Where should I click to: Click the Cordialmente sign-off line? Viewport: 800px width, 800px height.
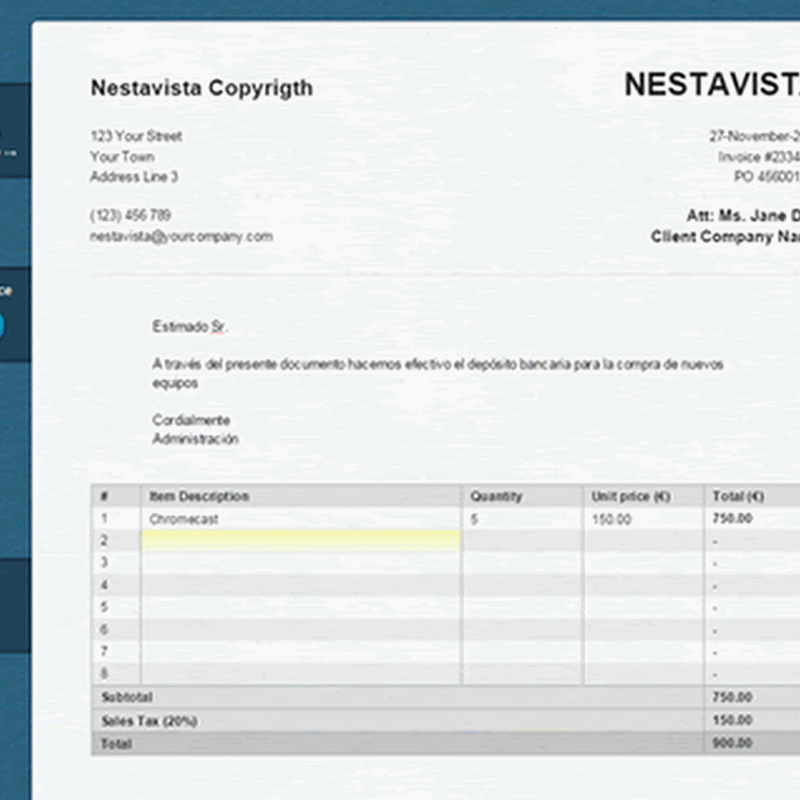click(x=191, y=420)
